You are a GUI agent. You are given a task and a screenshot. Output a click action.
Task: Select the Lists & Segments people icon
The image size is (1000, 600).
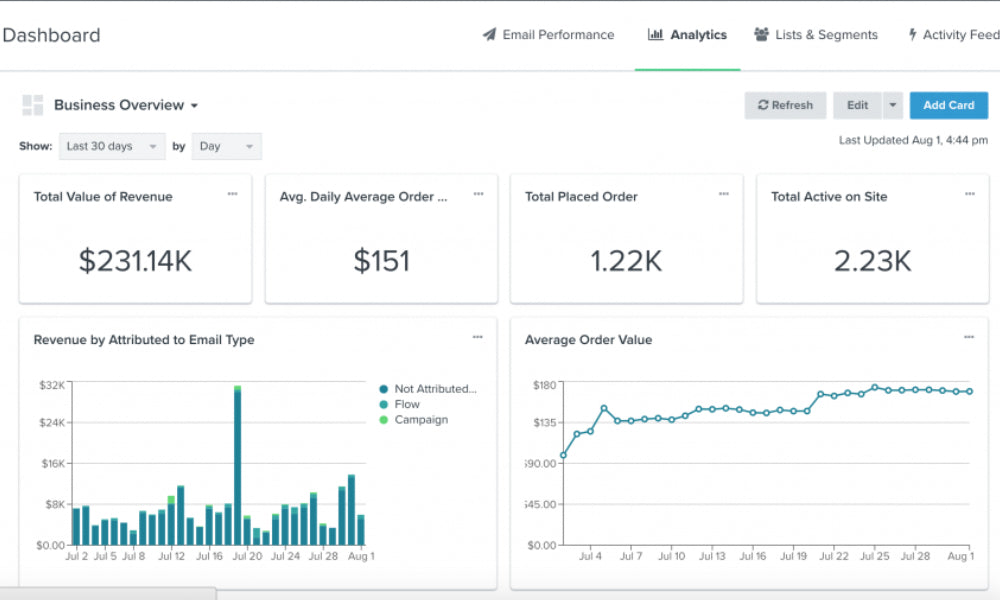(x=761, y=34)
